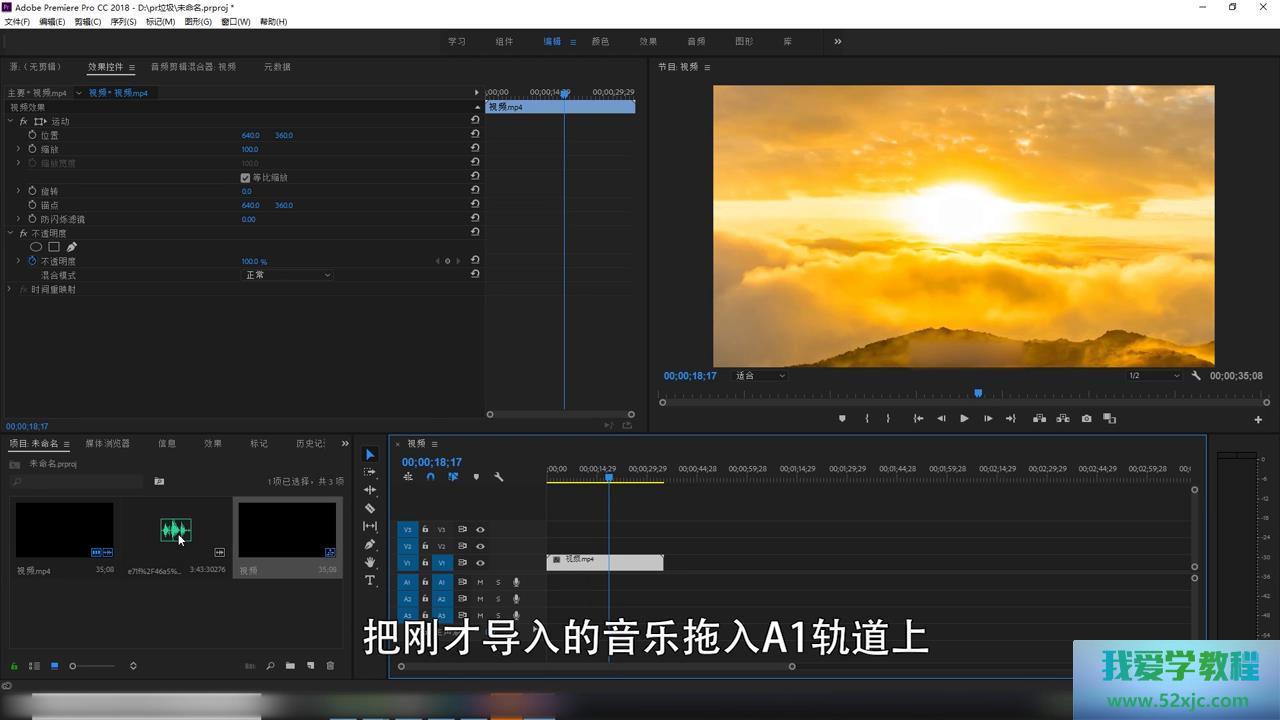Open the 混合模式 dropdown set to 正常
This screenshot has height=720, width=1280.
(287, 275)
